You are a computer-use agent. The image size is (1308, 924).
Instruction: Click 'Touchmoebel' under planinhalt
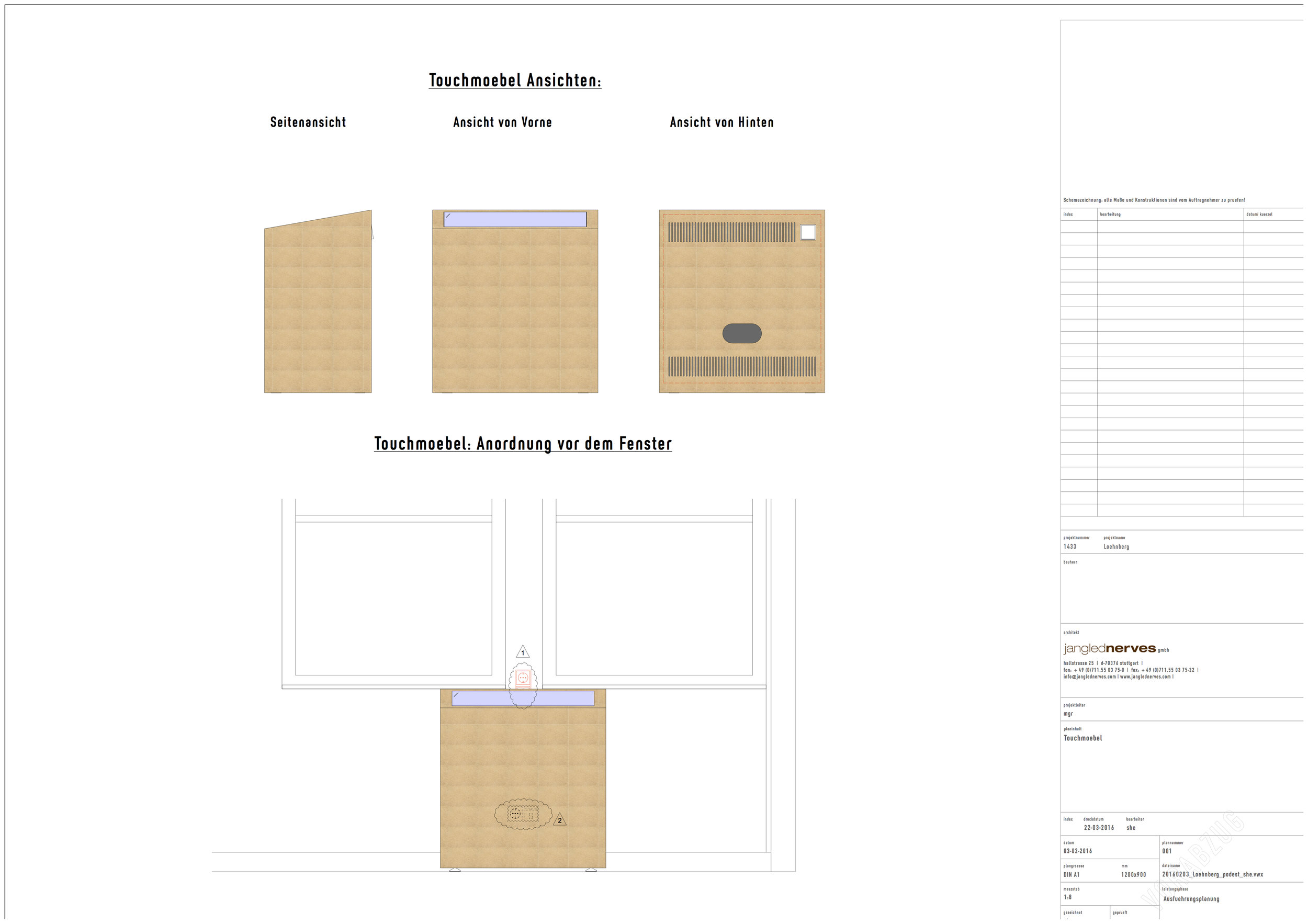1083,738
